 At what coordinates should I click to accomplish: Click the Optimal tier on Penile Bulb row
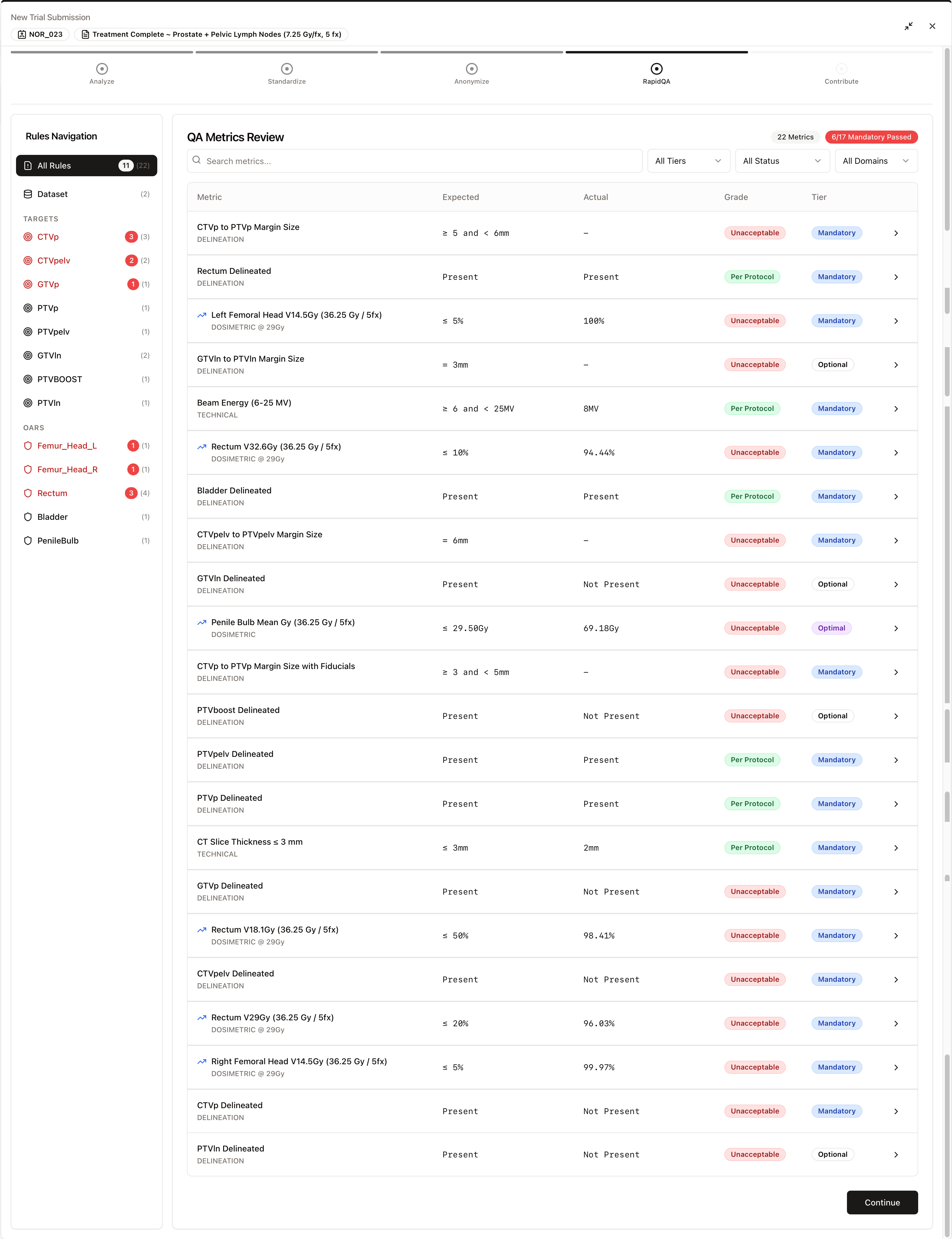coord(831,628)
